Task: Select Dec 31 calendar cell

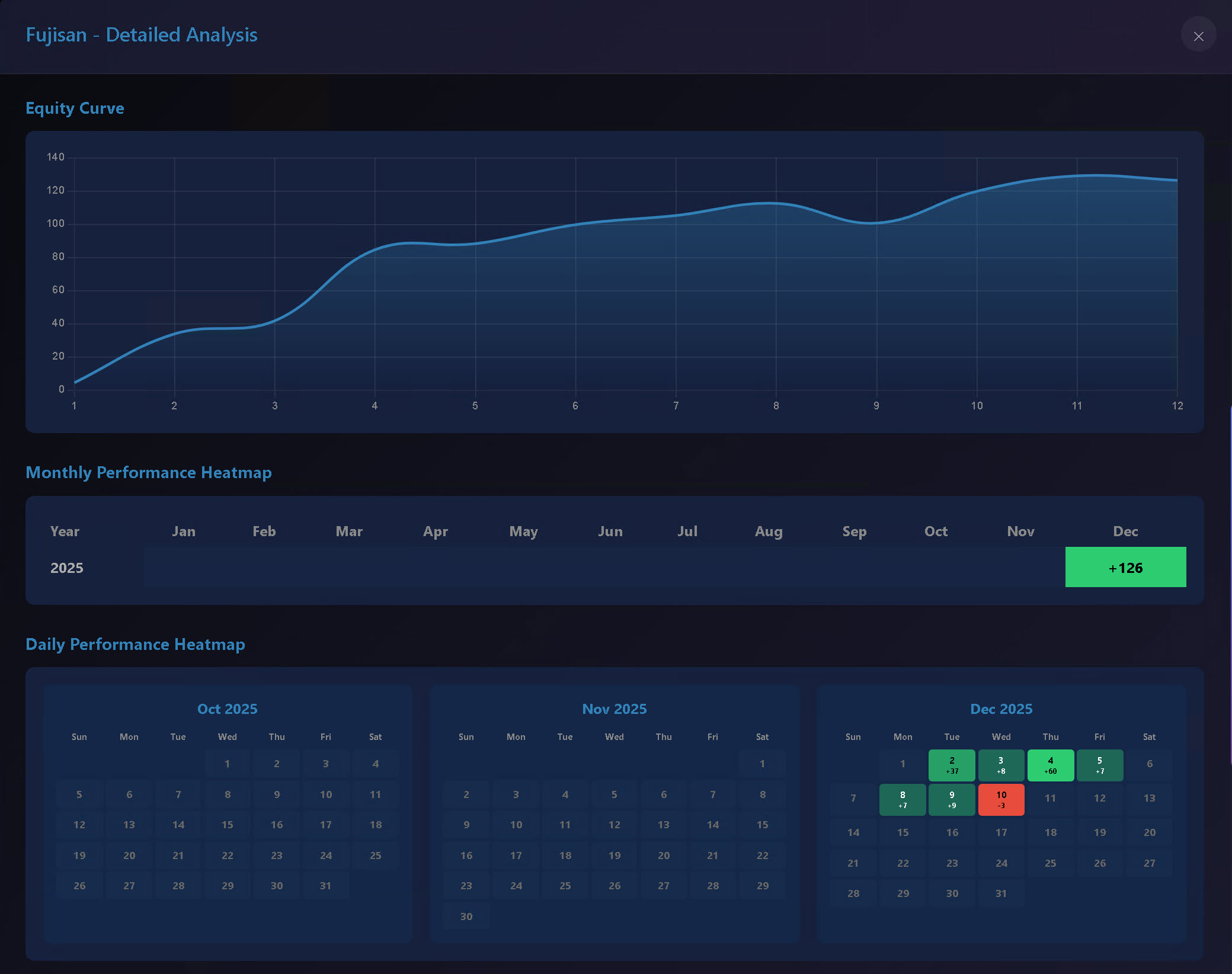Action: (1001, 893)
